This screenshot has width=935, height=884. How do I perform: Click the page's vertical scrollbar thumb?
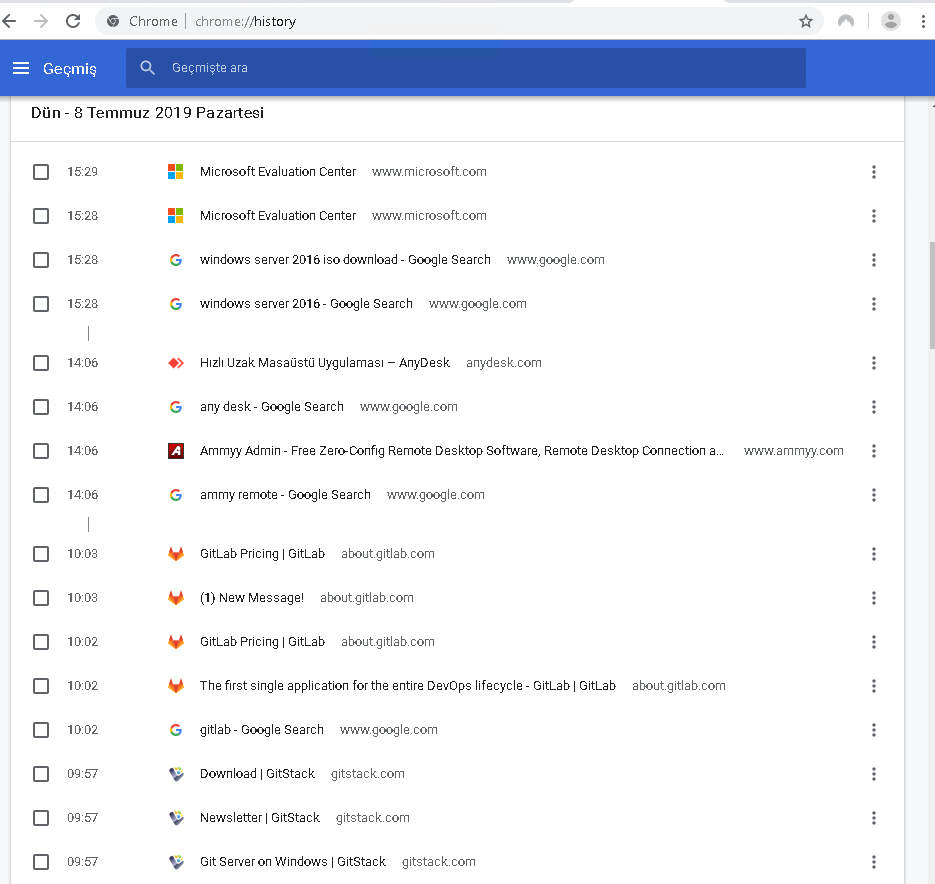pyautogui.click(x=931, y=295)
